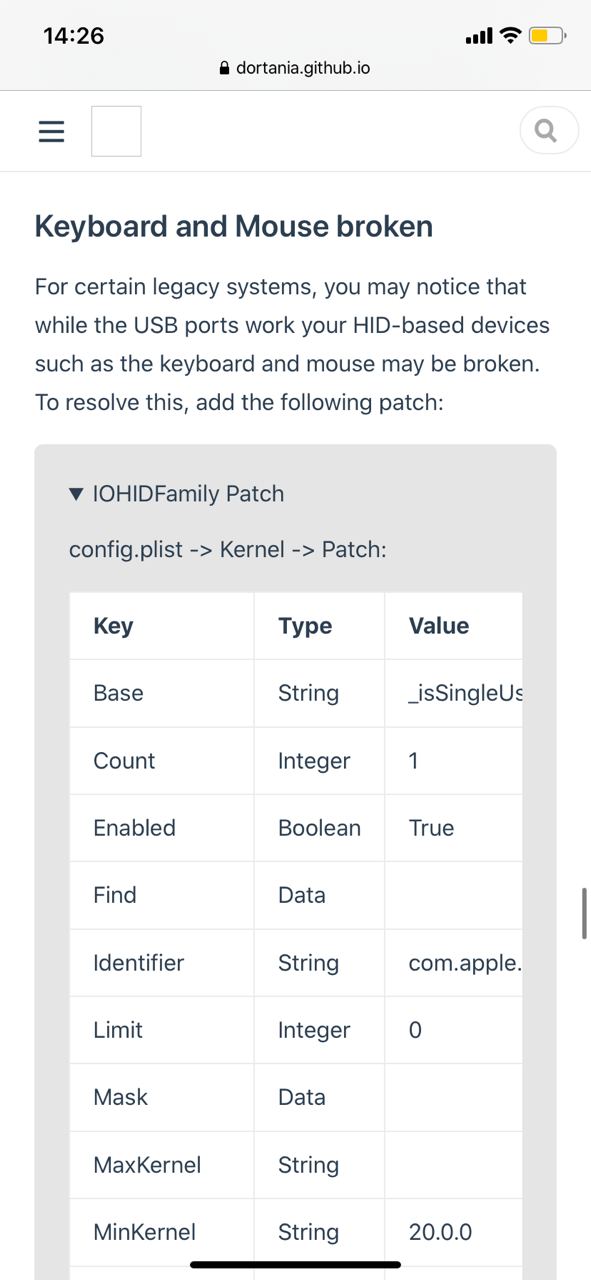
Task: Tap the MinKernel value 20.0.0
Action: 440,1232
